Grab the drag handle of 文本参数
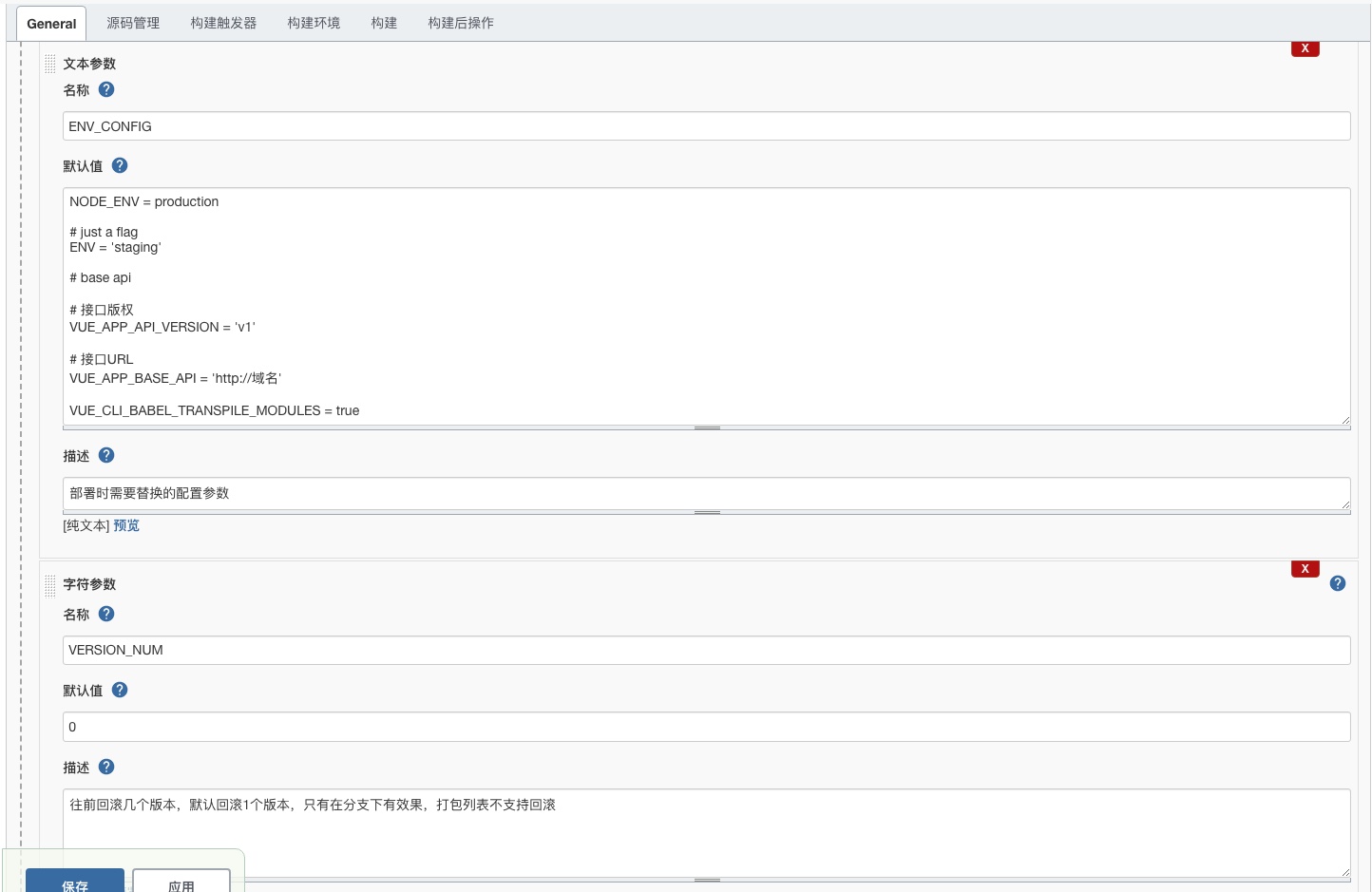 [x=50, y=64]
